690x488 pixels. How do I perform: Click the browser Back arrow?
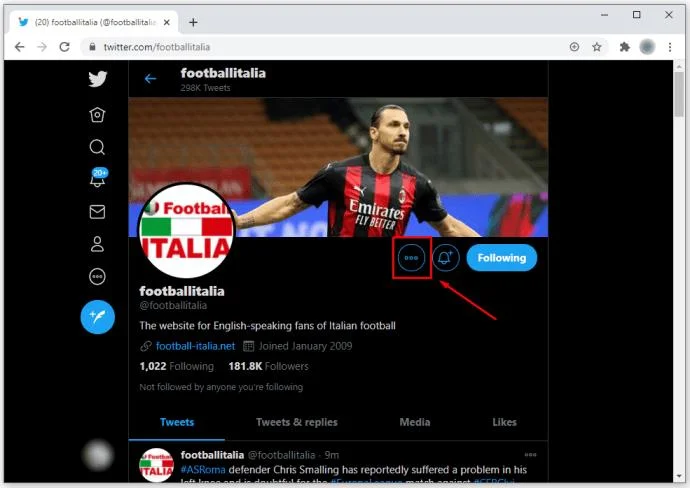[x=19, y=47]
